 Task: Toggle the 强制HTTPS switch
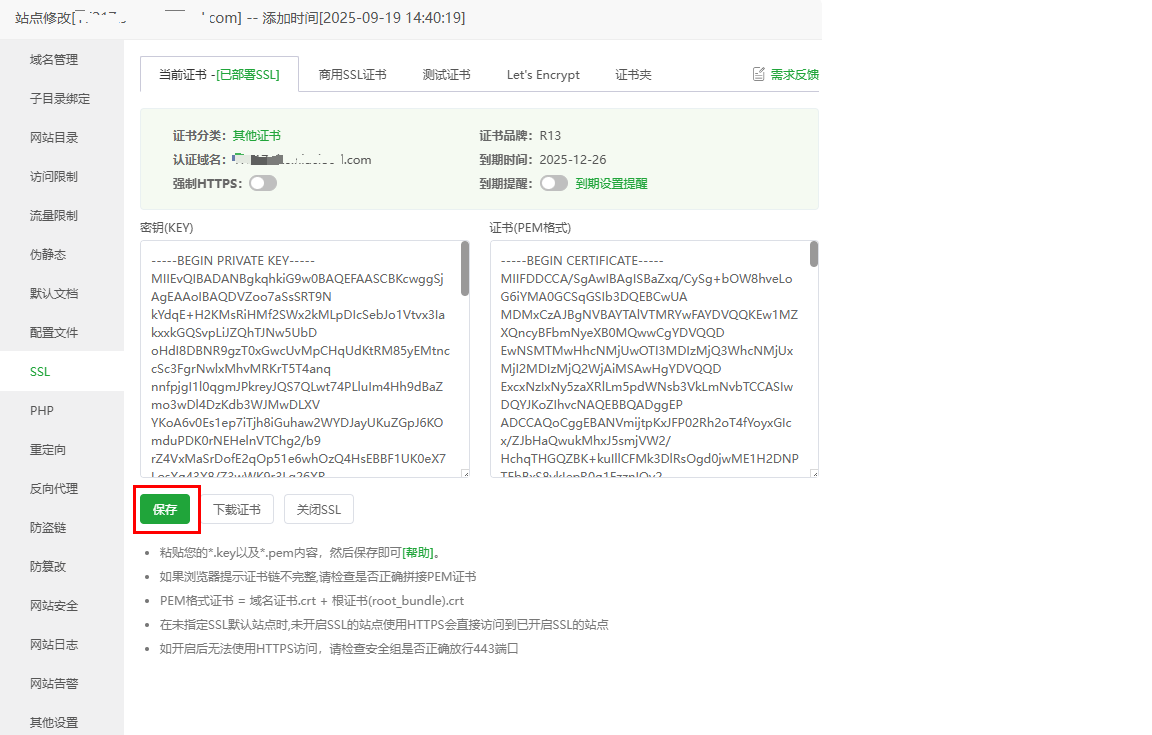(263, 183)
